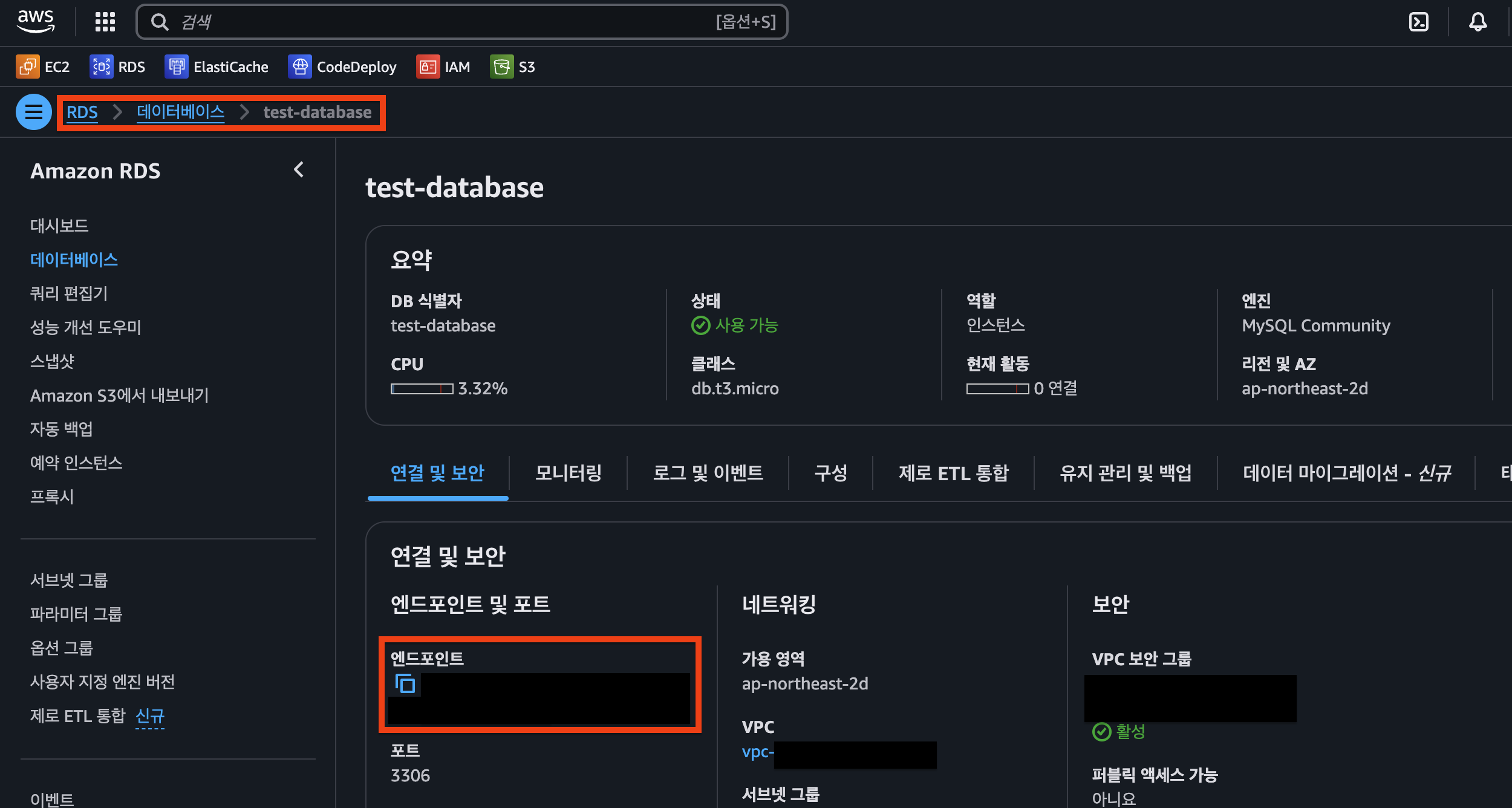Viewport: 1512px width, 808px height.
Task: Open CodeDeploy shortcut in favorites bar
Action: coord(342,67)
